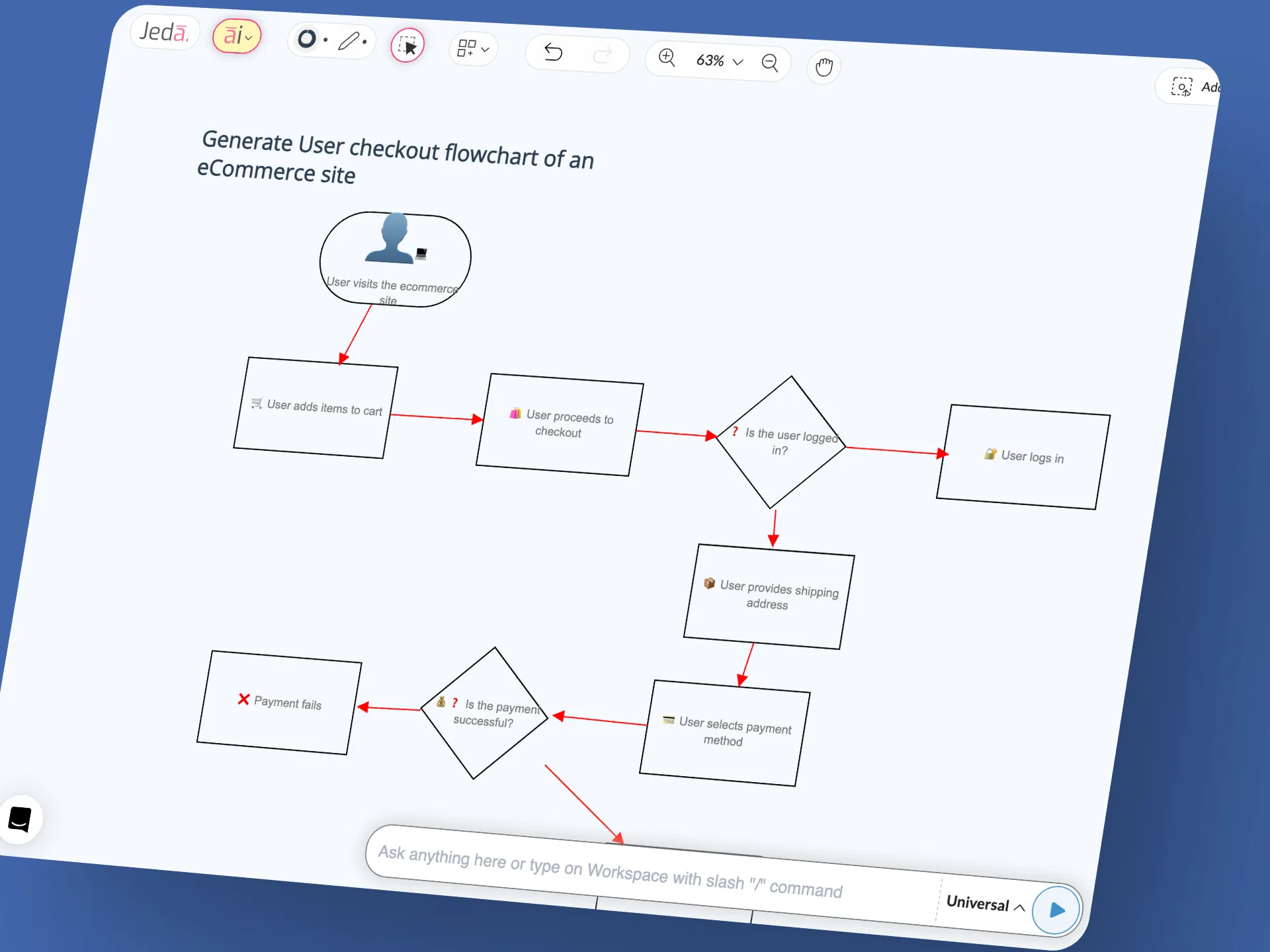Viewport: 1270px width, 952px height.
Task: Click the dark color fill circle icon
Action: (x=306, y=39)
